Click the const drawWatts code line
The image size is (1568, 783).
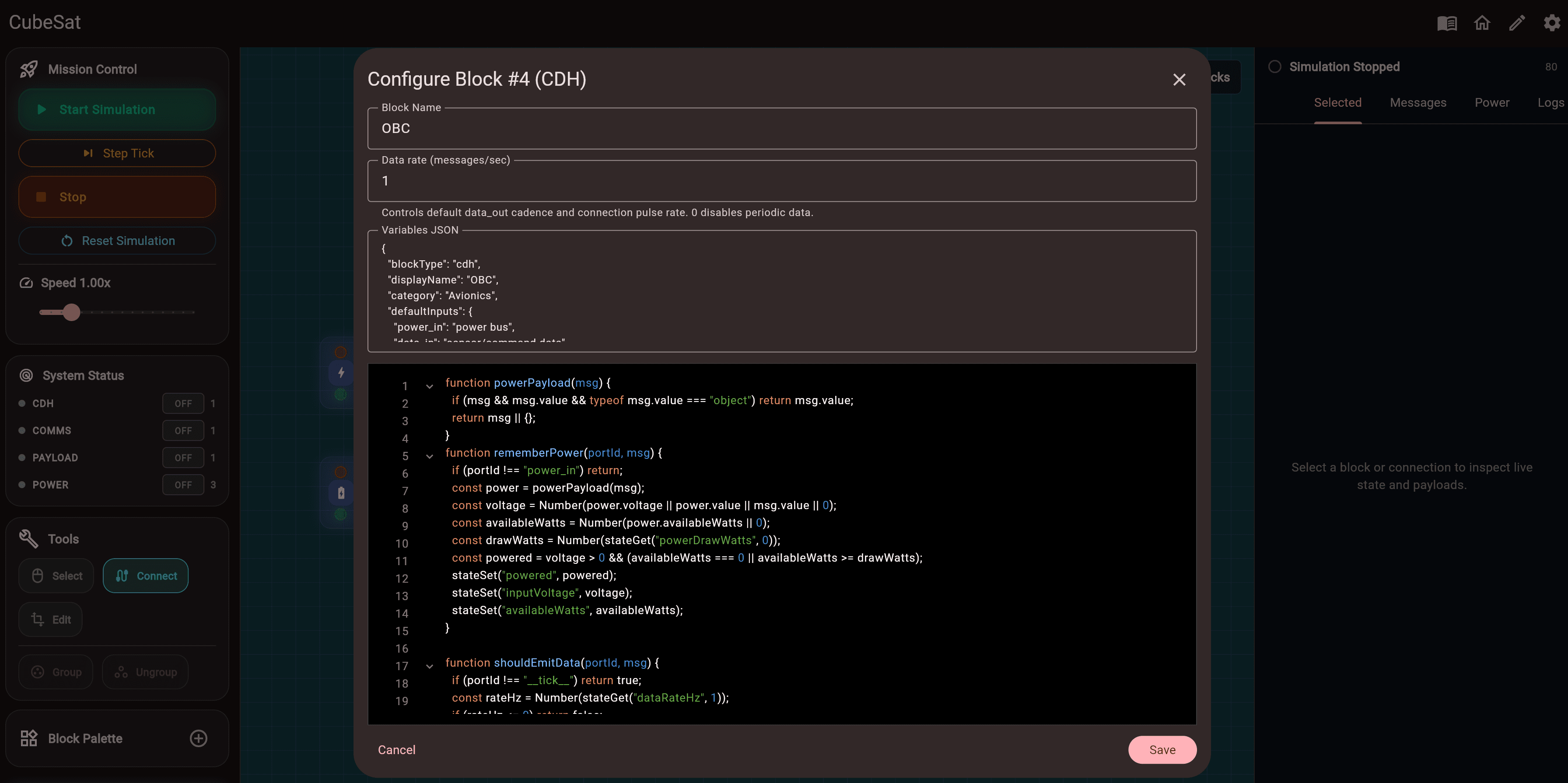(x=616, y=540)
